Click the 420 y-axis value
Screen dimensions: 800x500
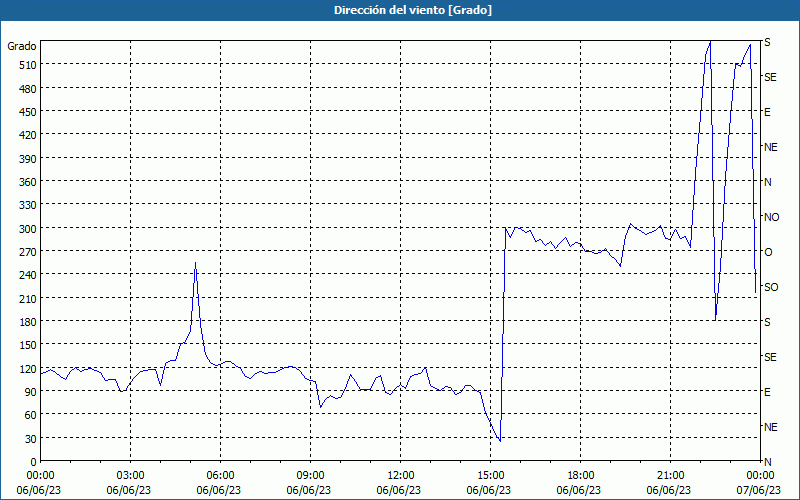point(28,135)
